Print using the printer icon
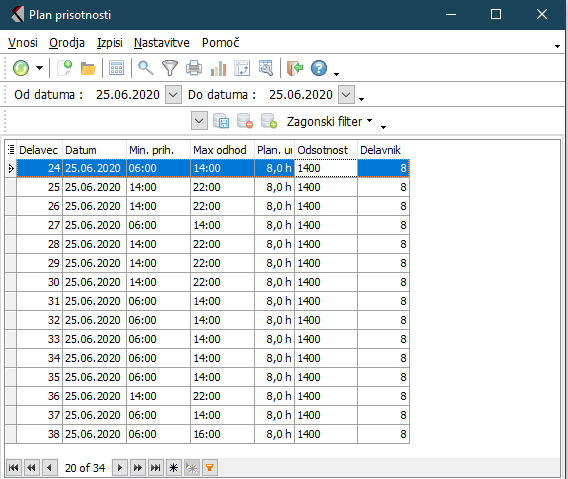Viewport: 568px width, 479px height. 194,68
